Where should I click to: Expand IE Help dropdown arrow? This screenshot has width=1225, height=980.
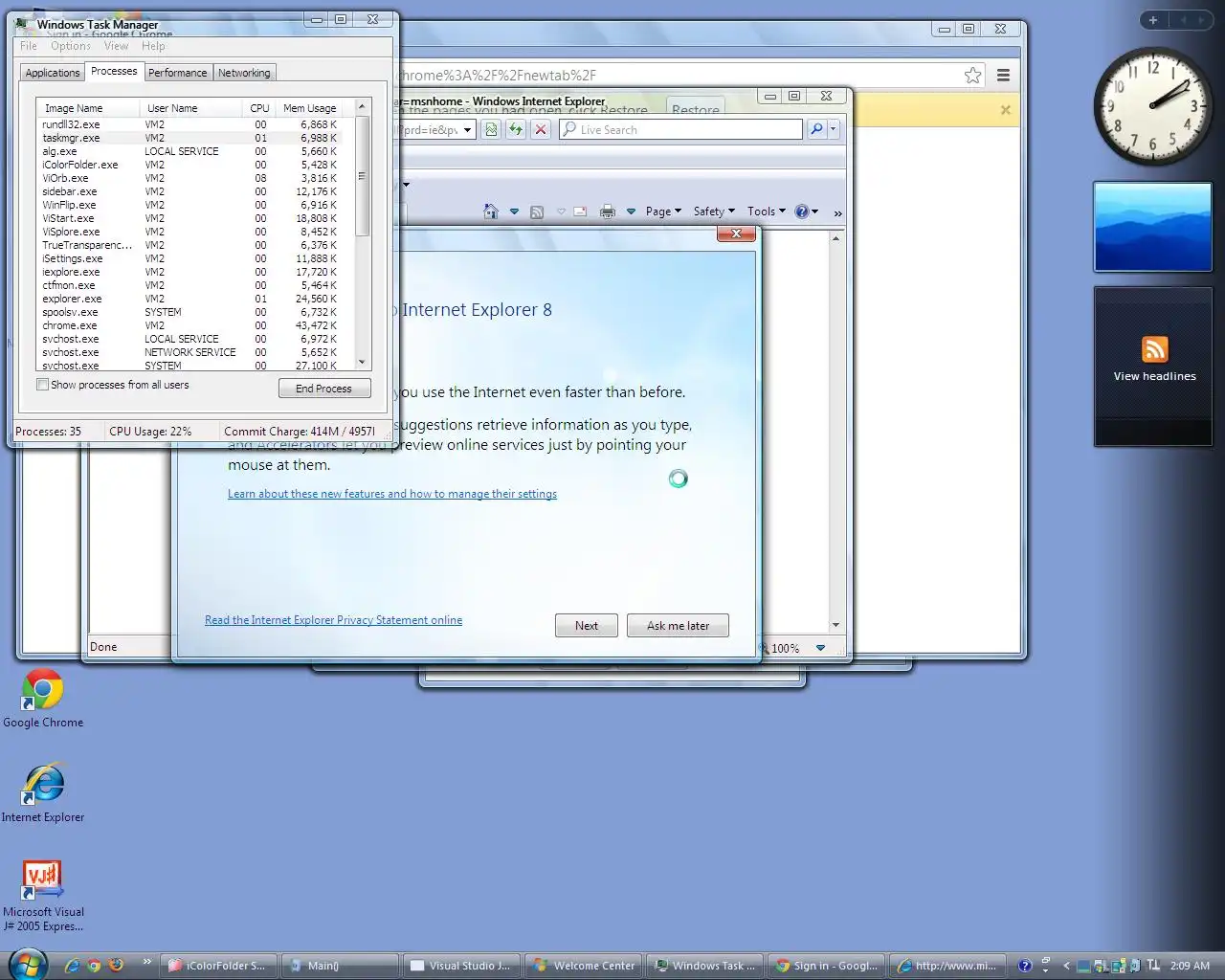pyautogui.click(x=815, y=212)
